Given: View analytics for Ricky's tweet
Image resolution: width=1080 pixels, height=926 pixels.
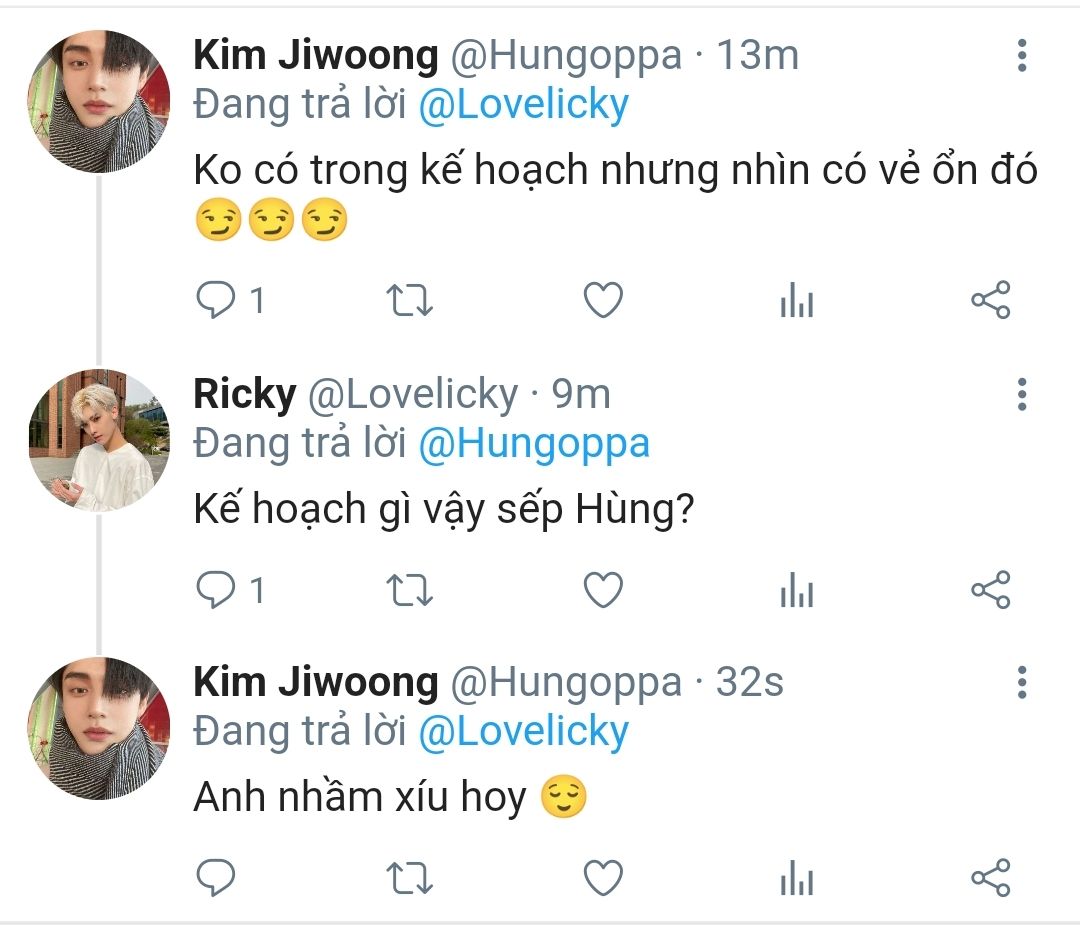Looking at the screenshot, I should (x=797, y=591).
